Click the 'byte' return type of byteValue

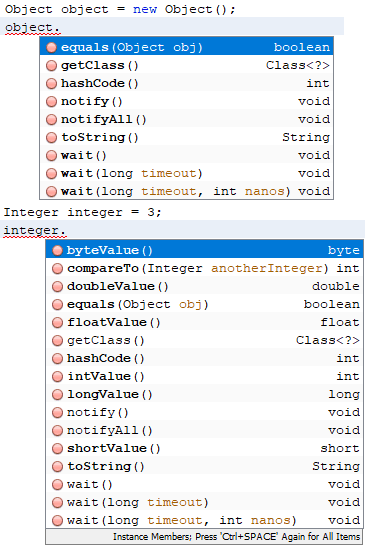343,251
